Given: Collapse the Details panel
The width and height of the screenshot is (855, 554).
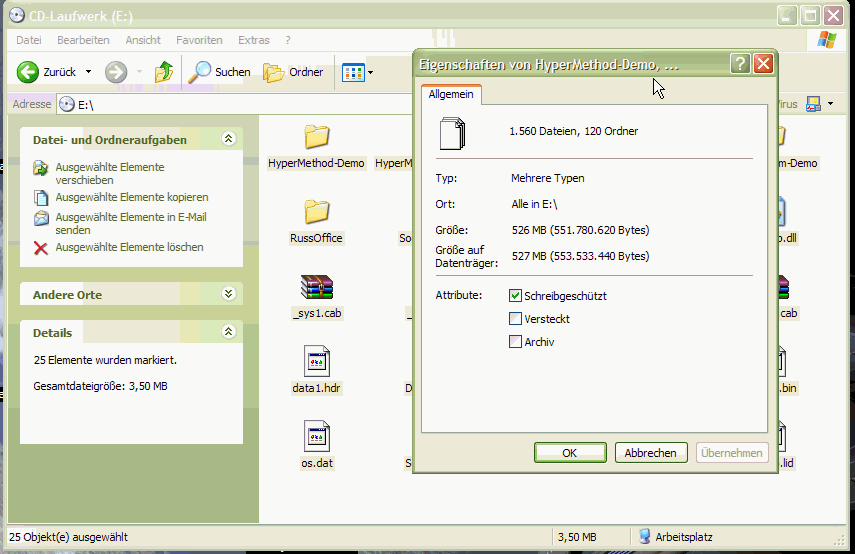Looking at the screenshot, I should coord(228,332).
